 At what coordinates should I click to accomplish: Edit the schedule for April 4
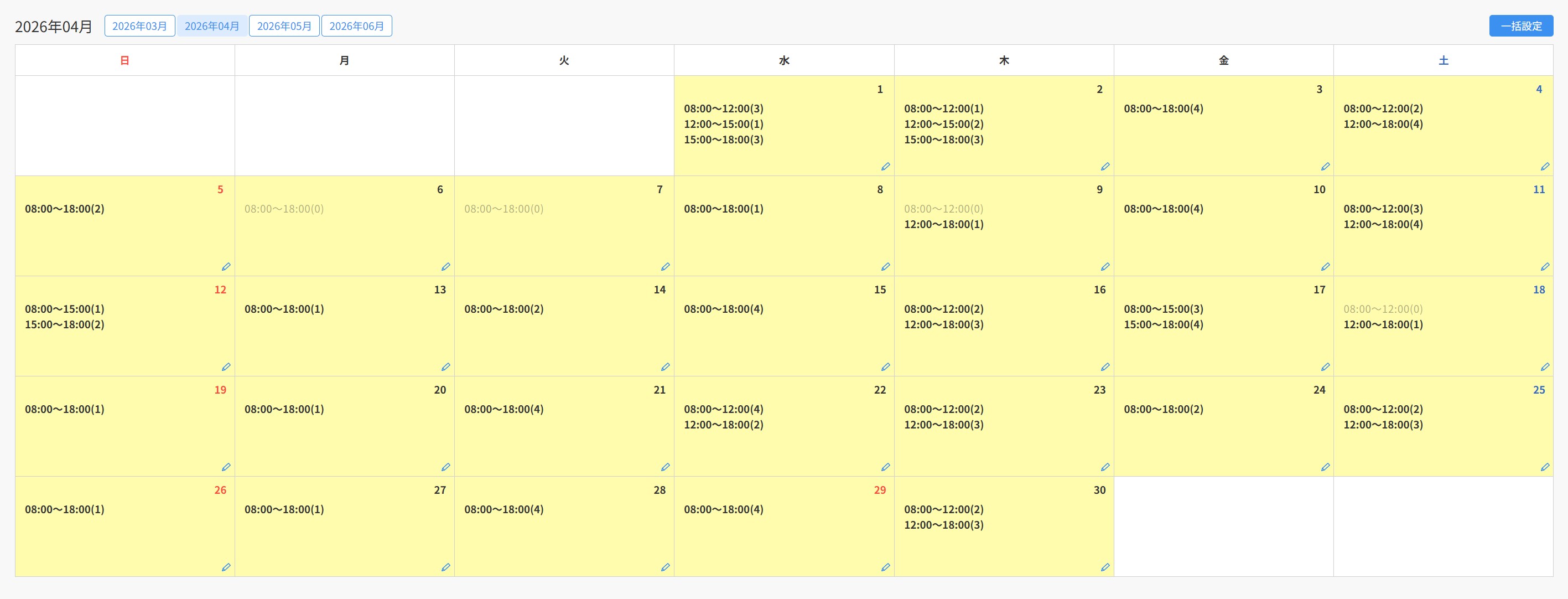[x=1544, y=166]
